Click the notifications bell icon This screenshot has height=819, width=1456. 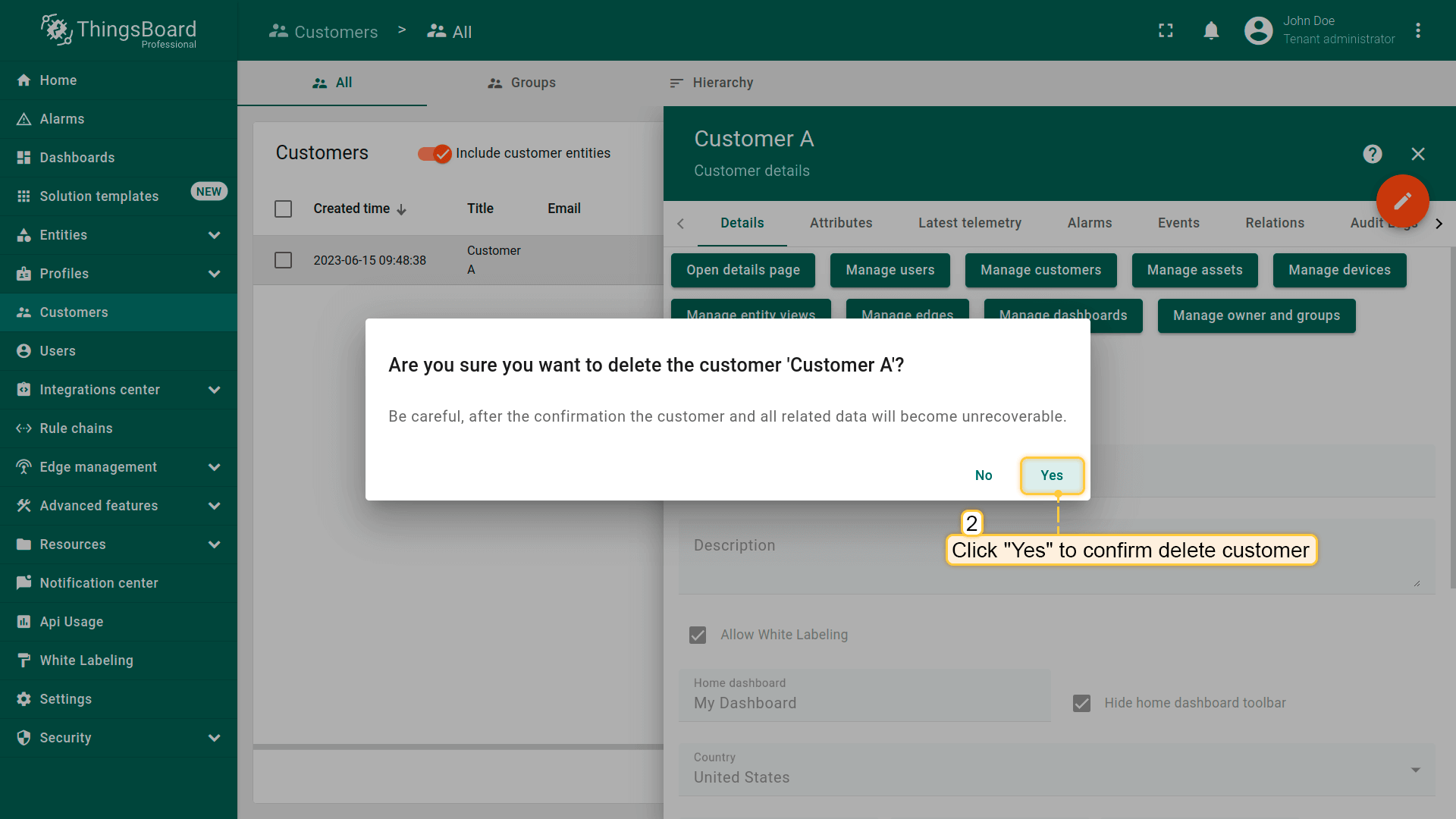[x=1211, y=31]
